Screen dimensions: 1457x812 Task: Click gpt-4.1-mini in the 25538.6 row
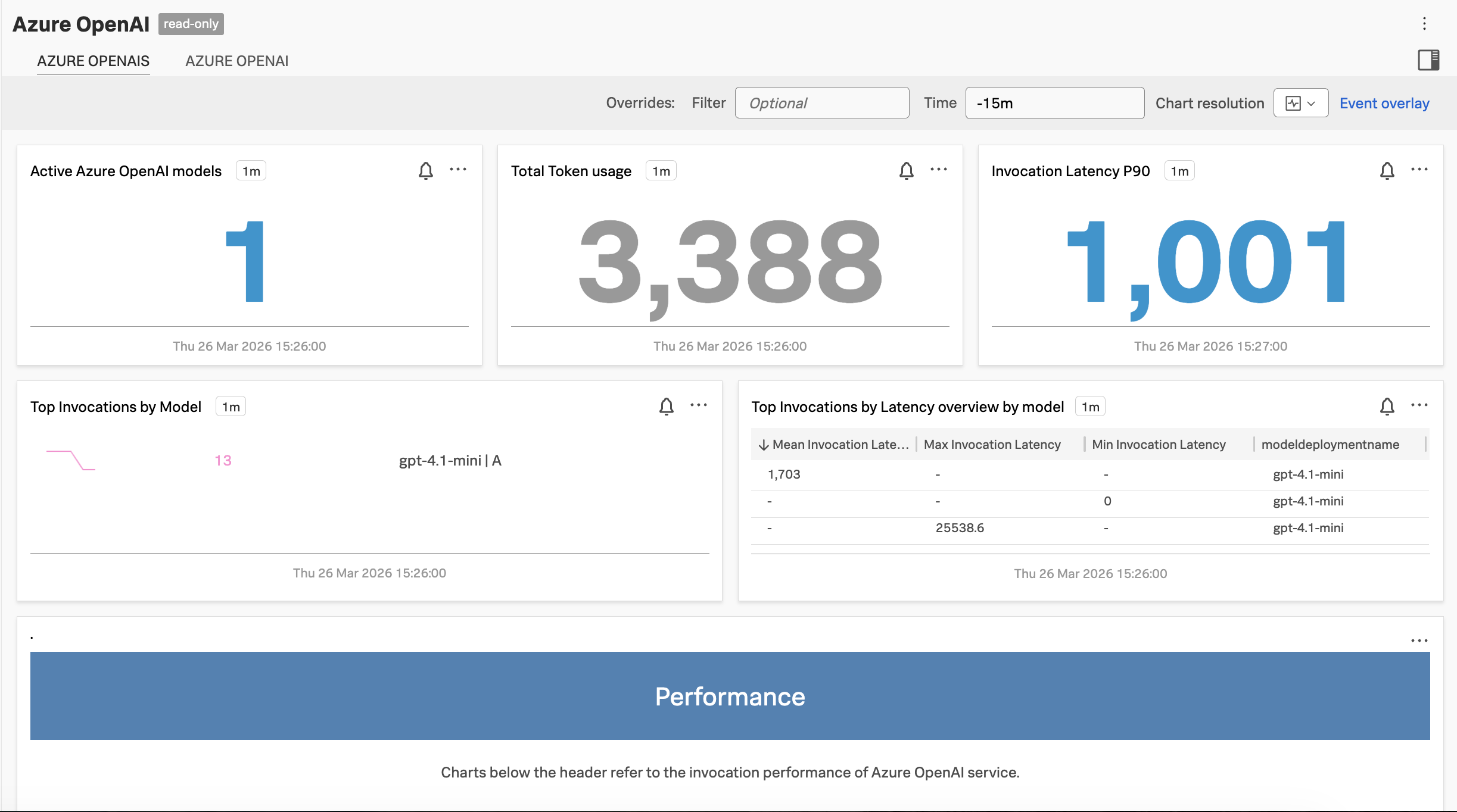1308,528
